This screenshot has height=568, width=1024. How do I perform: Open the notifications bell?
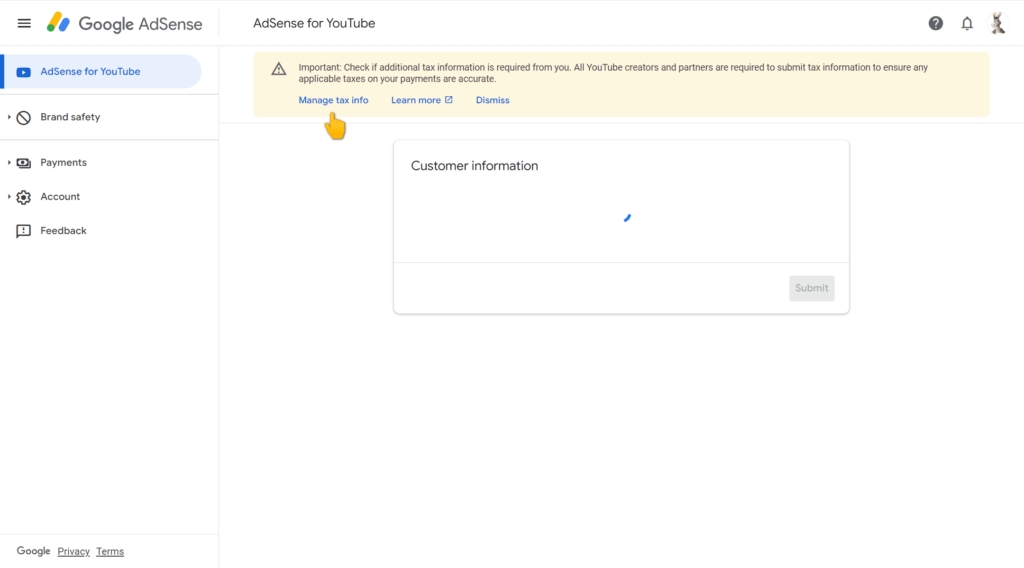tap(967, 24)
